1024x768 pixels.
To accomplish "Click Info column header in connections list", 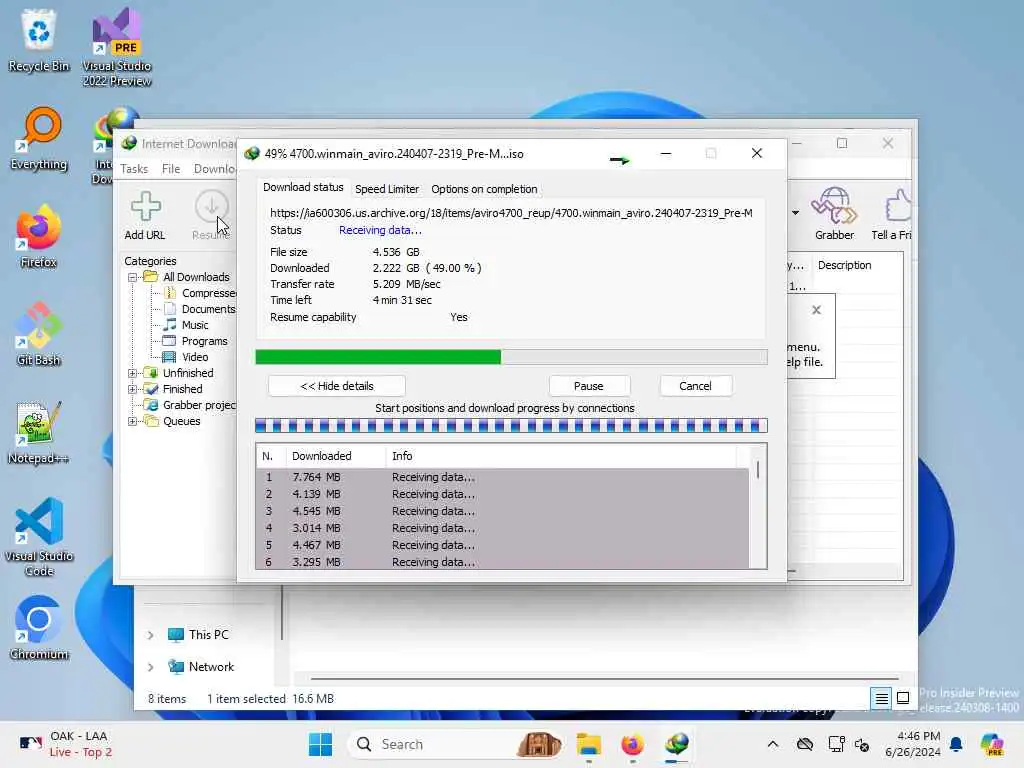I will 562,456.
